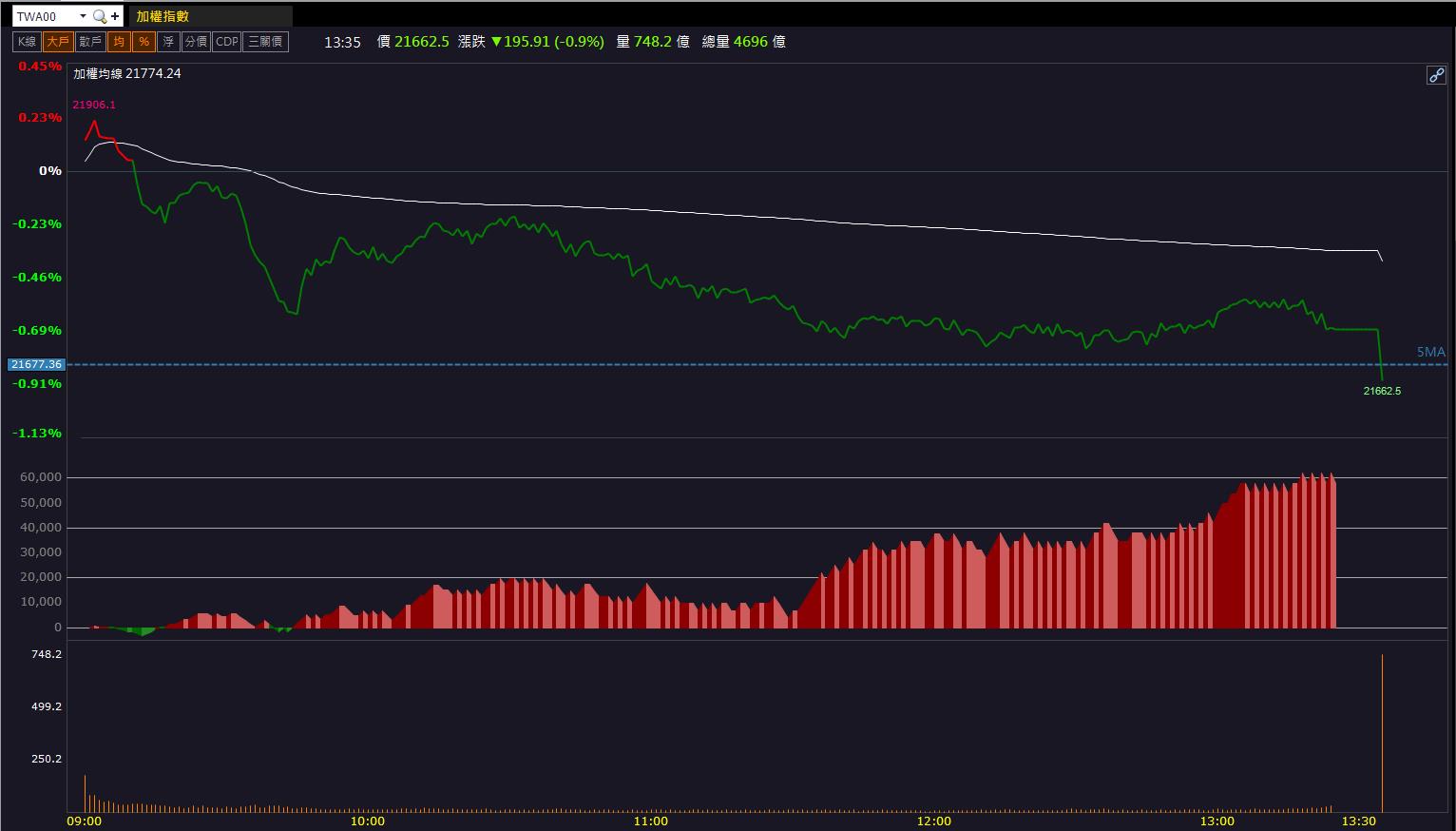Image resolution: width=1456 pixels, height=831 pixels.
Task: Click the 總量 4696 億 total volume readout
Action: (744, 42)
